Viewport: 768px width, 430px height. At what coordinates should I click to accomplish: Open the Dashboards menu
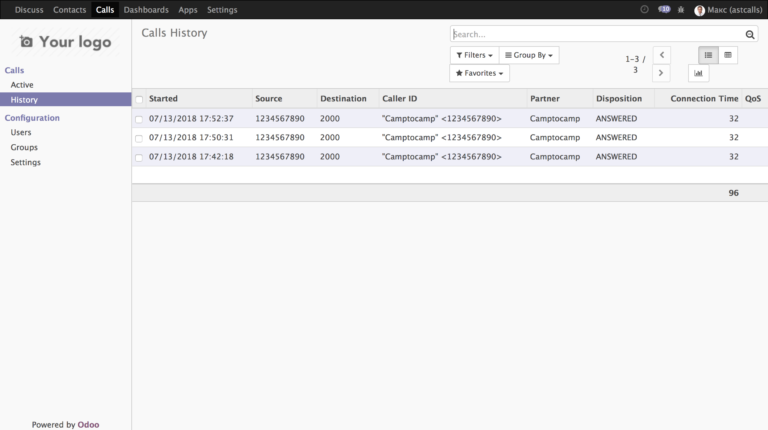tap(146, 10)
